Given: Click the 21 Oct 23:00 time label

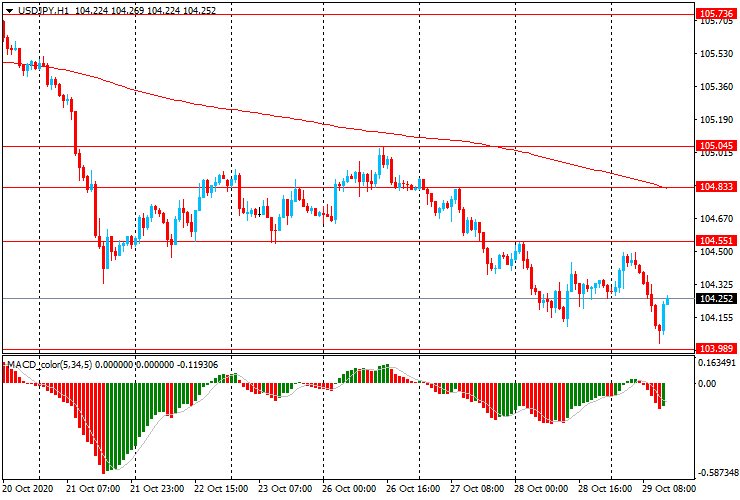Looking at the screenshot, I should 157,488.
